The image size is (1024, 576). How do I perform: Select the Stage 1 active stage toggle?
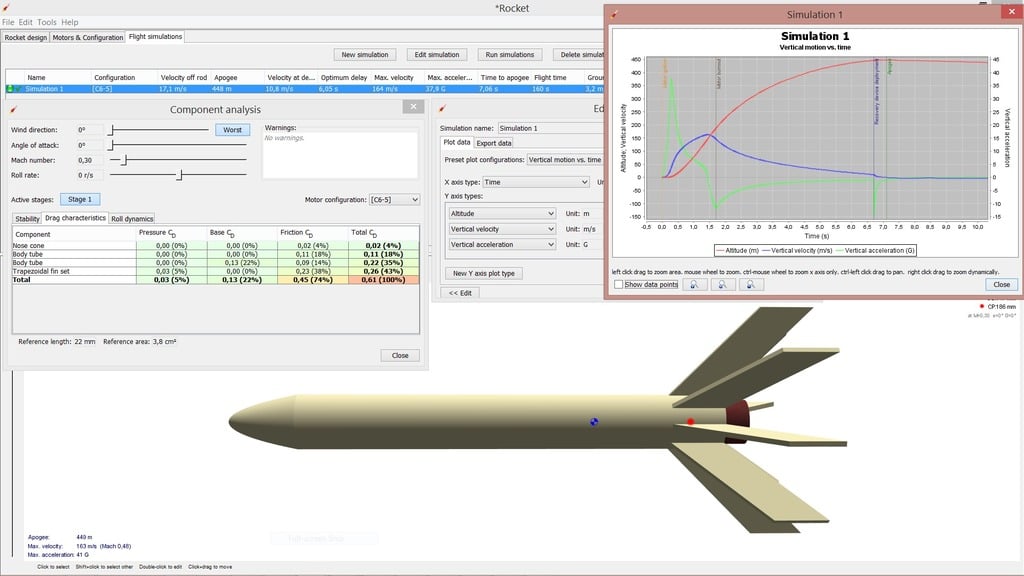(82, 199)
